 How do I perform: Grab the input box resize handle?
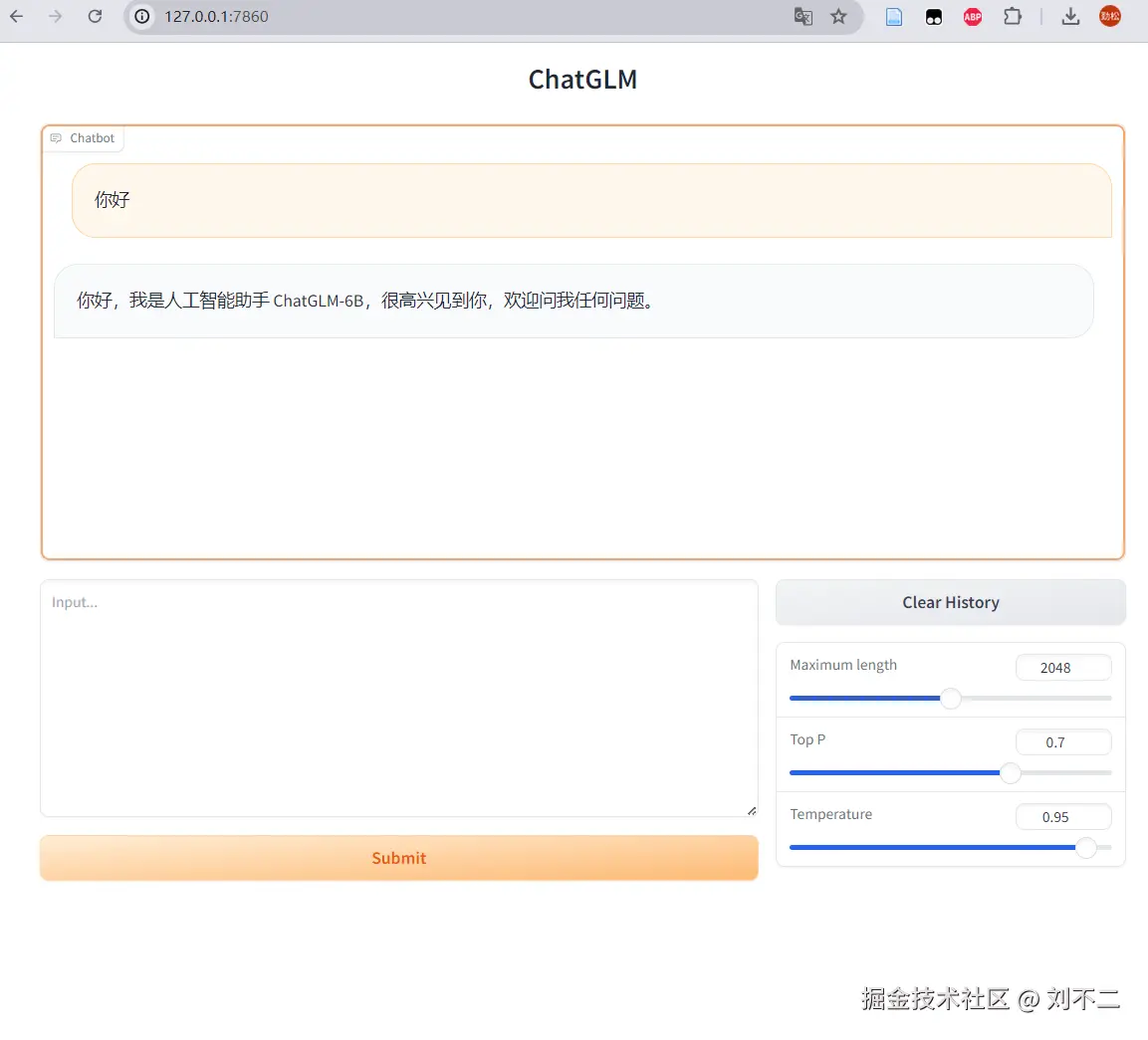751,810
